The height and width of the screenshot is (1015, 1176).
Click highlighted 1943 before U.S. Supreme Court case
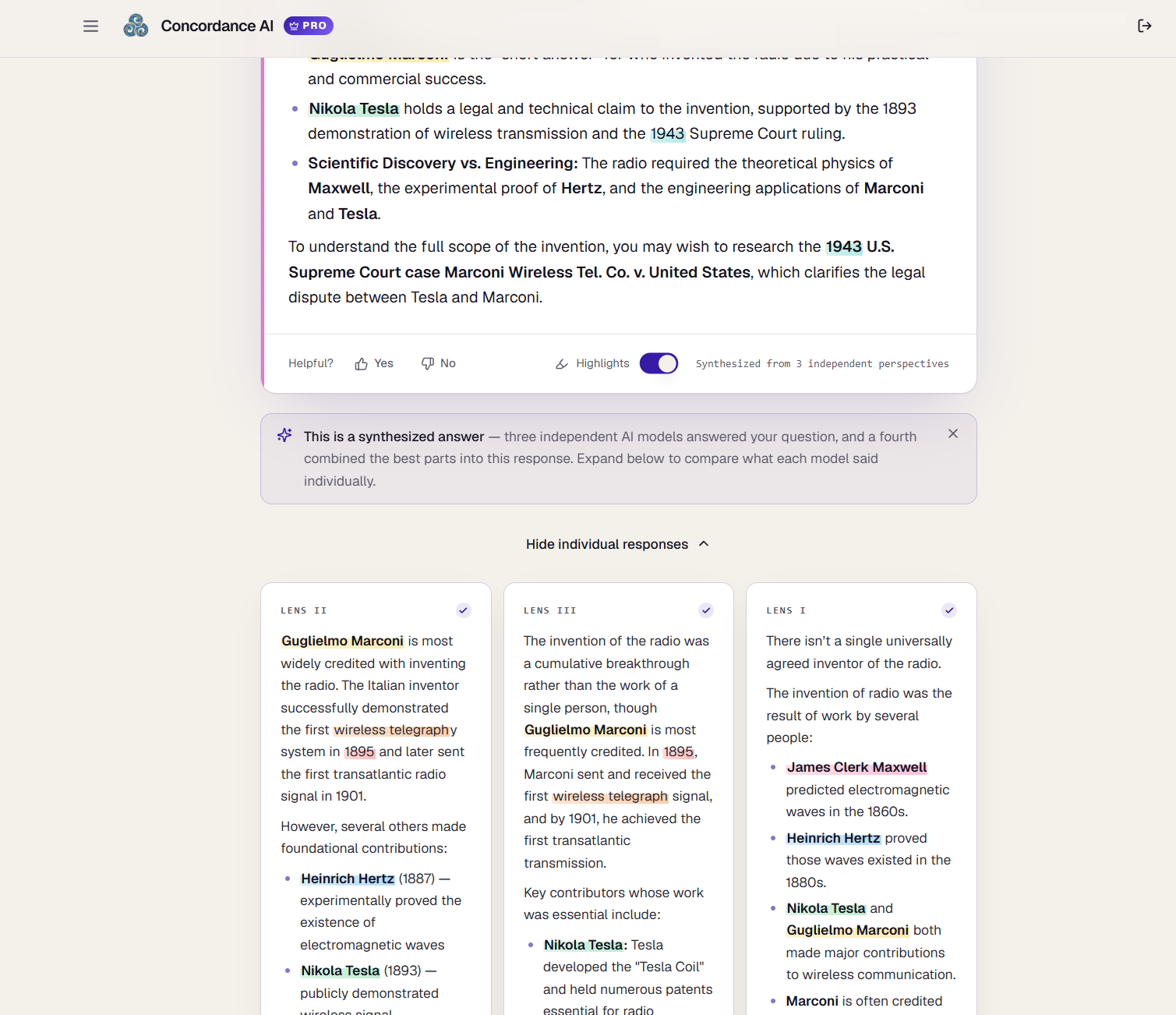(x=844, y=247)
